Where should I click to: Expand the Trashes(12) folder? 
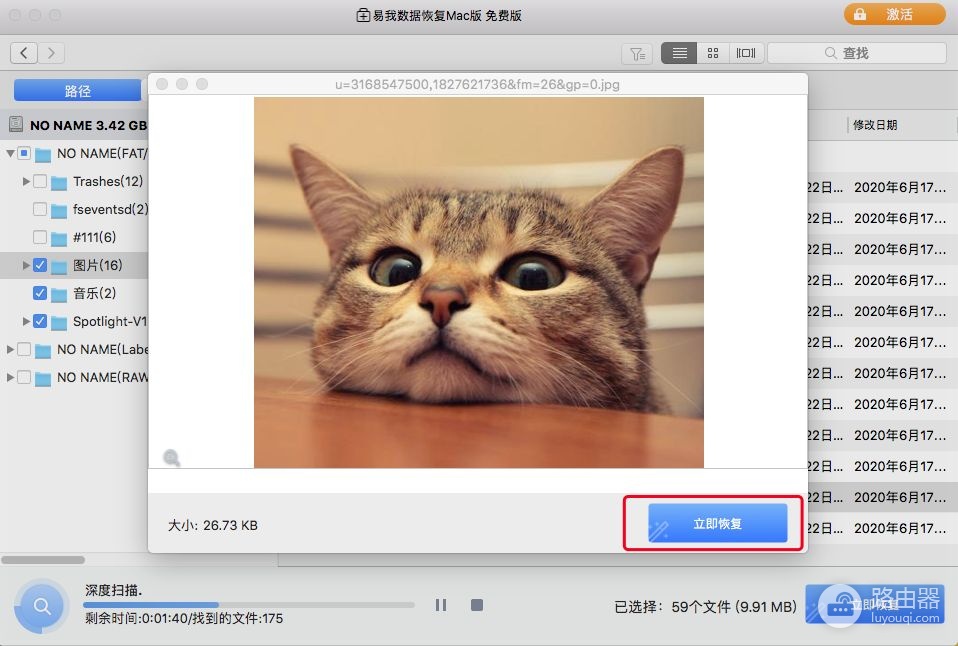tap(26, 182)
